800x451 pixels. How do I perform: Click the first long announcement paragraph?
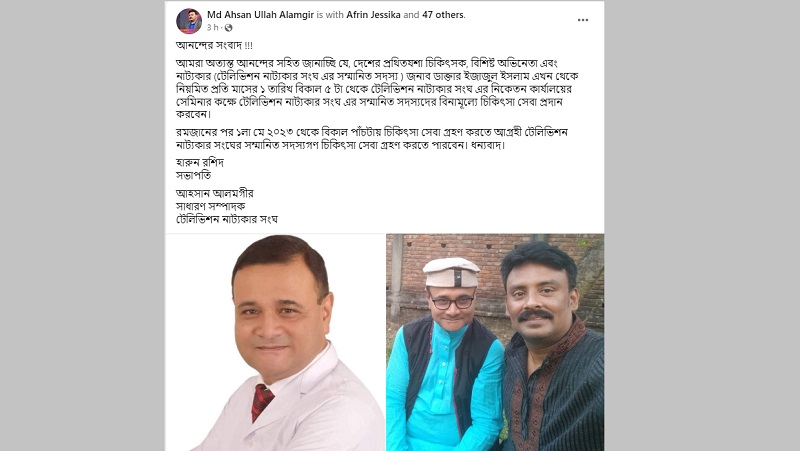click(x=377, y=89)
